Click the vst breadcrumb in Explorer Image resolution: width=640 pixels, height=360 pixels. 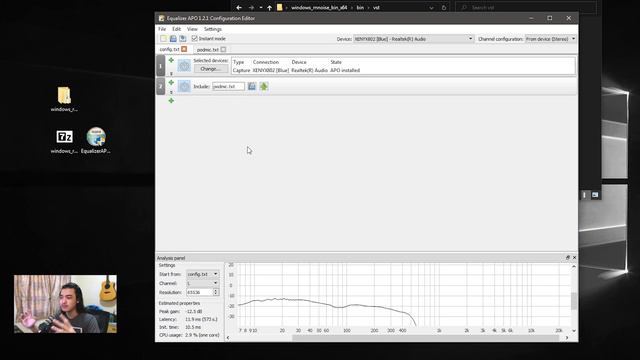click(376, 7)
